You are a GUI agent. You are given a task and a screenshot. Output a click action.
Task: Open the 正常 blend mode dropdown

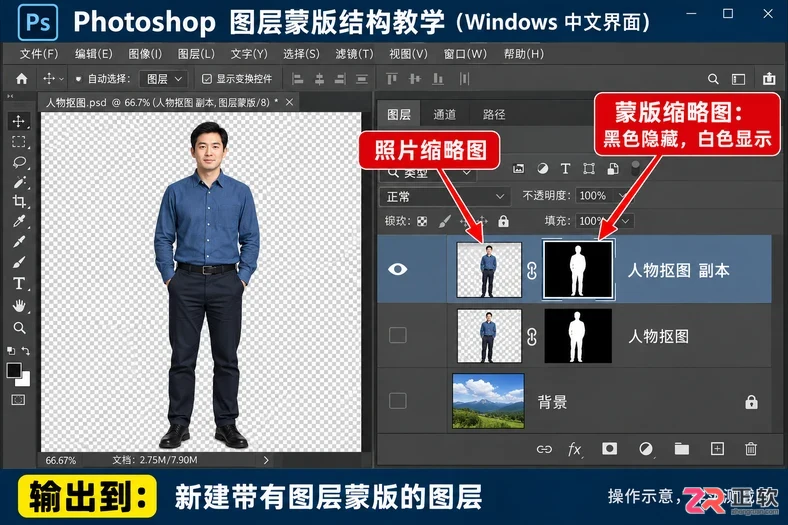click(445, 196)
